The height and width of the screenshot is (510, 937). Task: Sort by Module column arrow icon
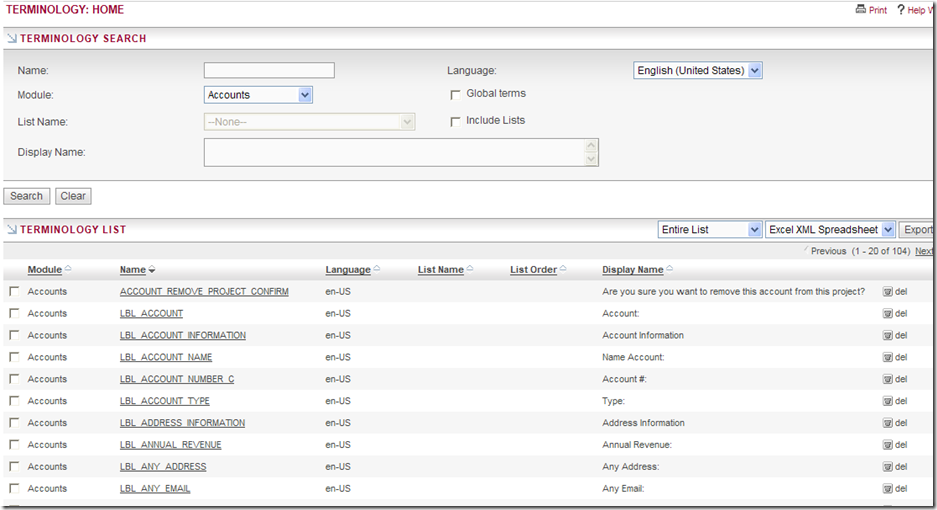coord(68,270)
